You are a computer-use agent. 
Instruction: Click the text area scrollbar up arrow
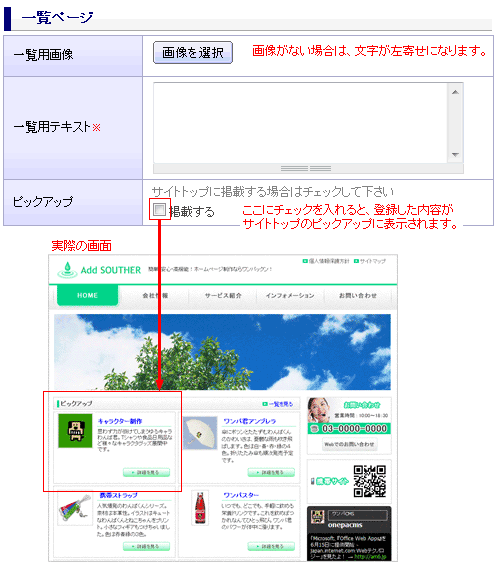[x=455, y=92]
